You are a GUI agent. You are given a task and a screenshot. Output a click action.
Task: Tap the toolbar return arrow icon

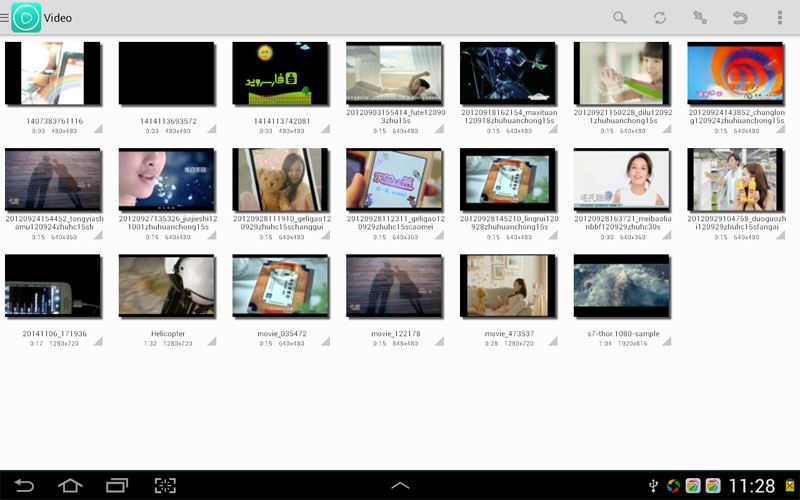(x=740, y=18)
